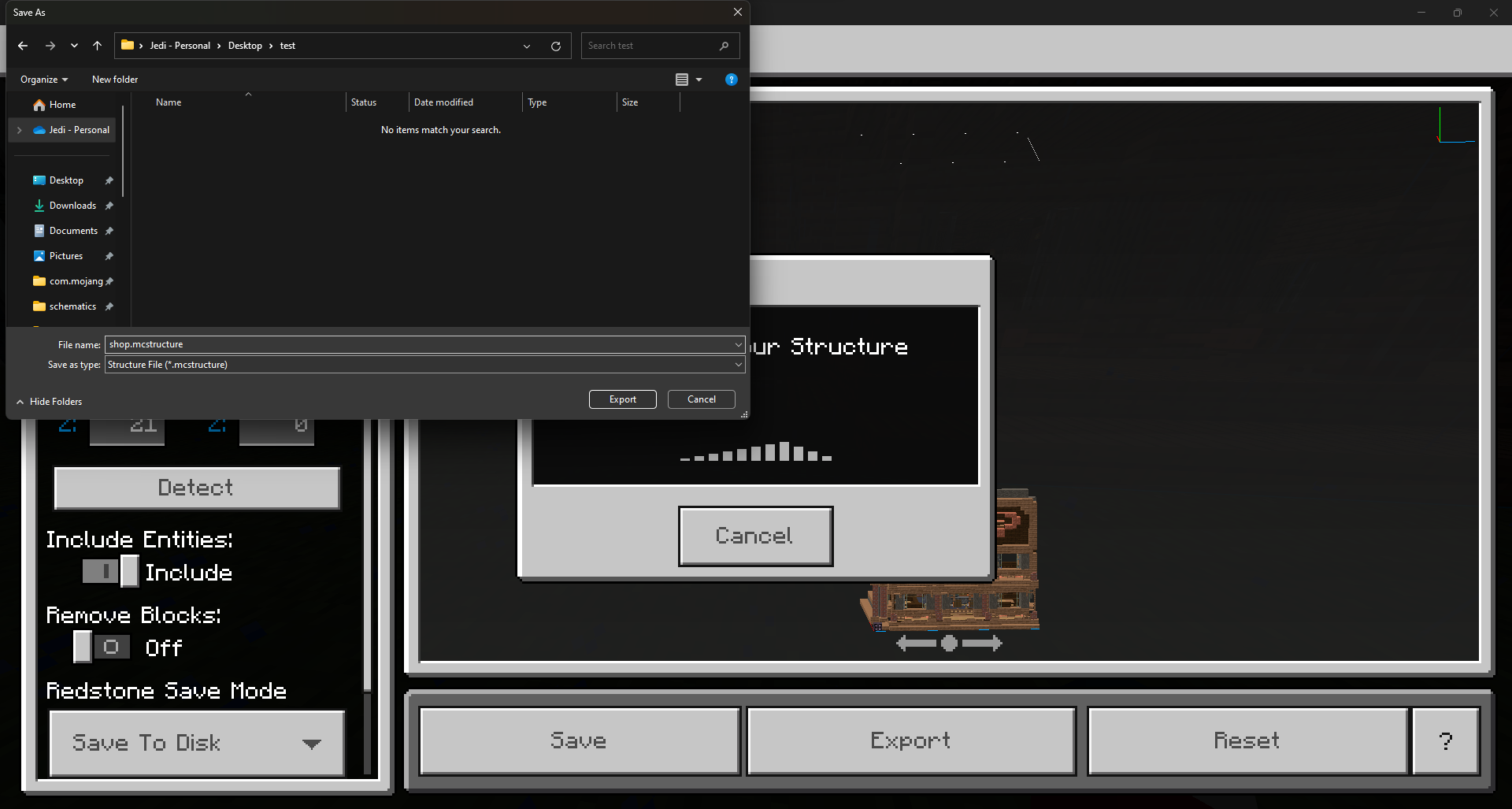Expand the Jedi - Personal tree node
Image resolution: width=1512 pixels, height=809 pixels.
[20, 130]
